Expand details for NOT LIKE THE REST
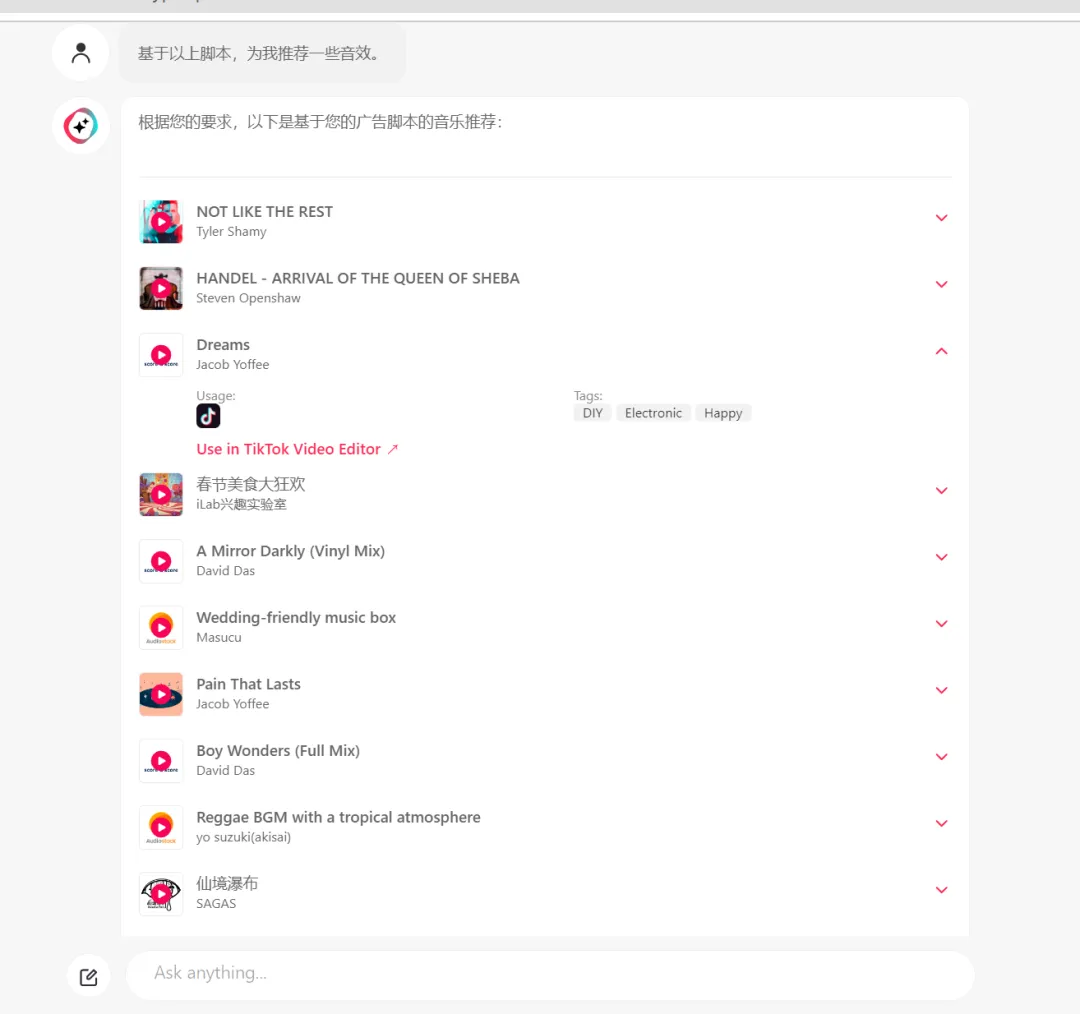1080x1014 pixels. [942, 218]
